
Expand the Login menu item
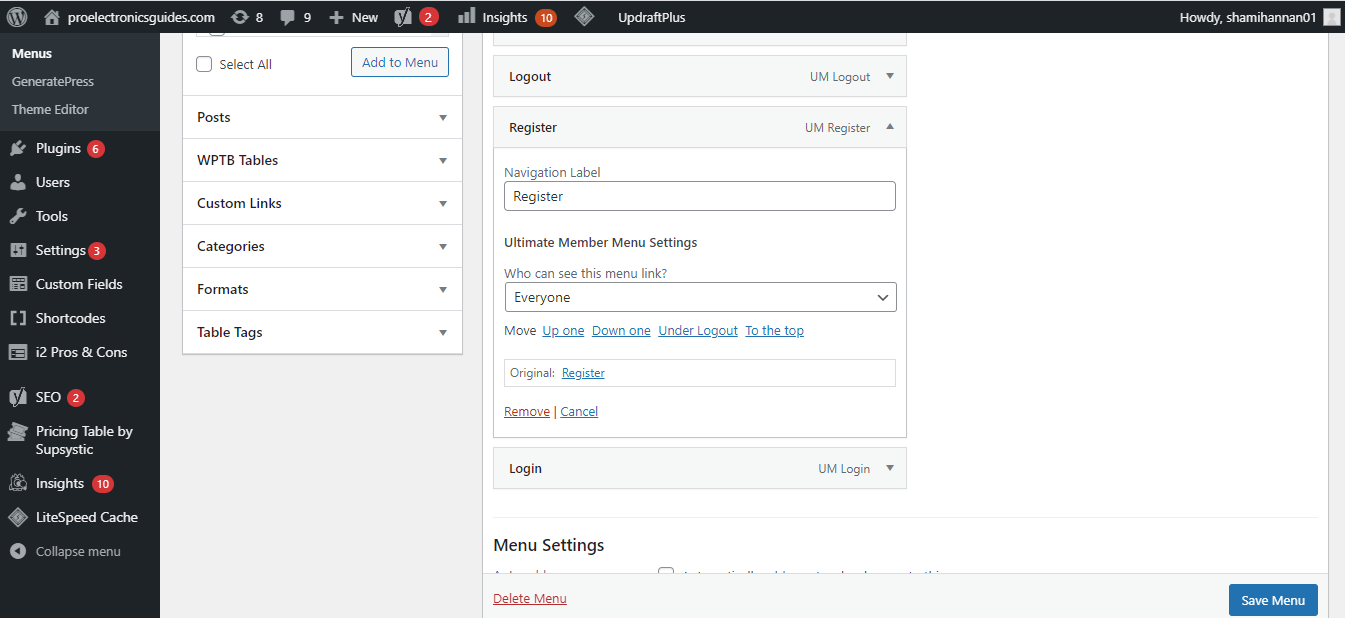click(x=889, y=468)
